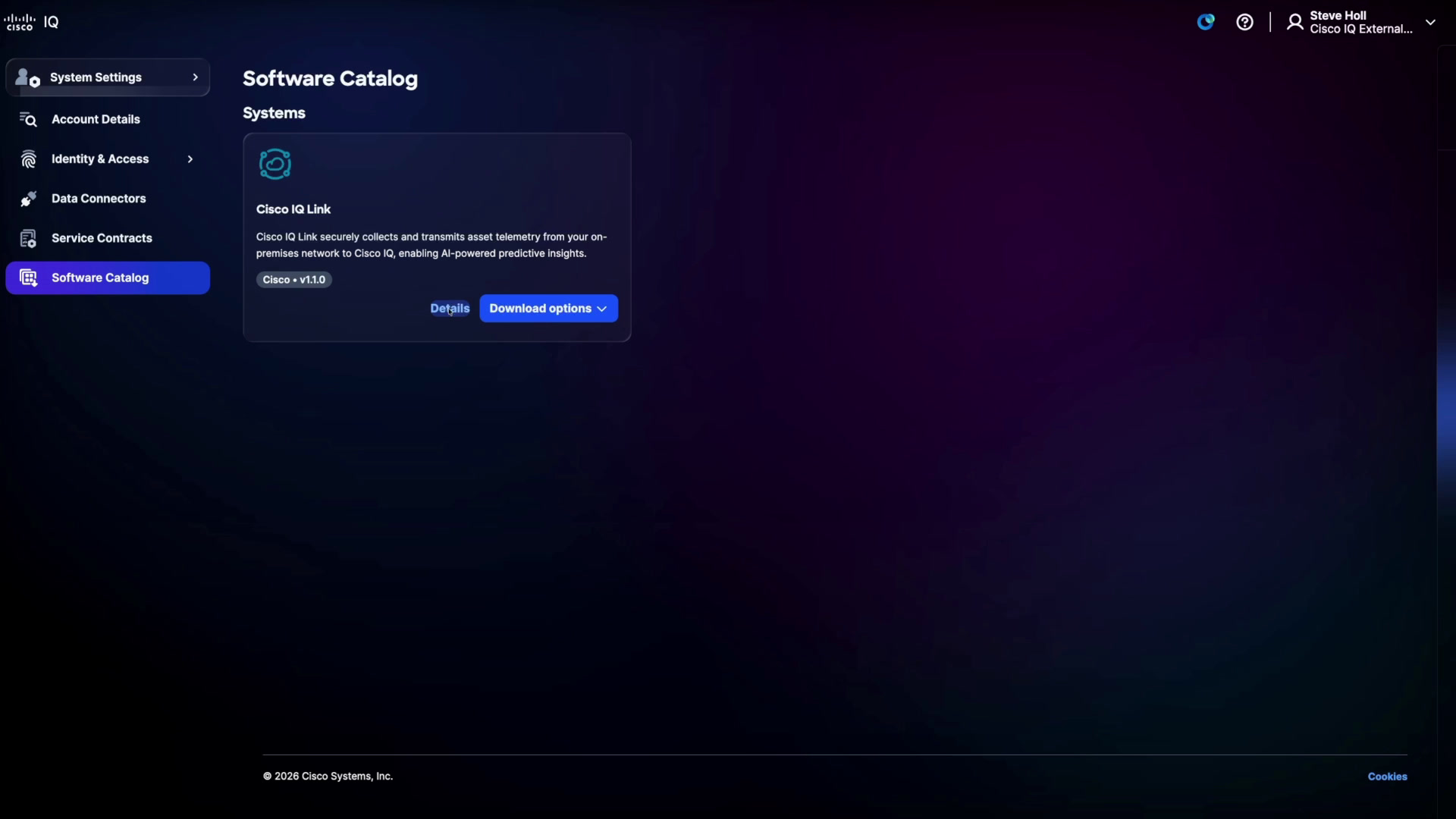Click the Software Catalog page heading

[x=330, y=79]
